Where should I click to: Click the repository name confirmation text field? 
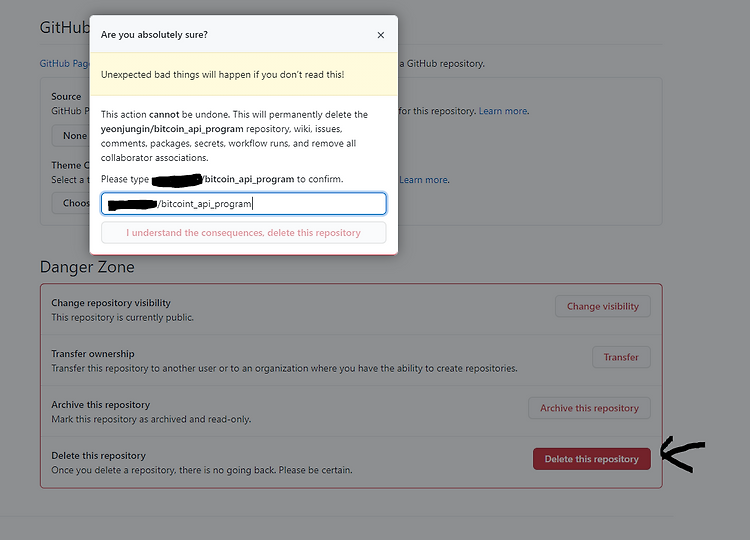pyautogui.click(x=243, y=204)
